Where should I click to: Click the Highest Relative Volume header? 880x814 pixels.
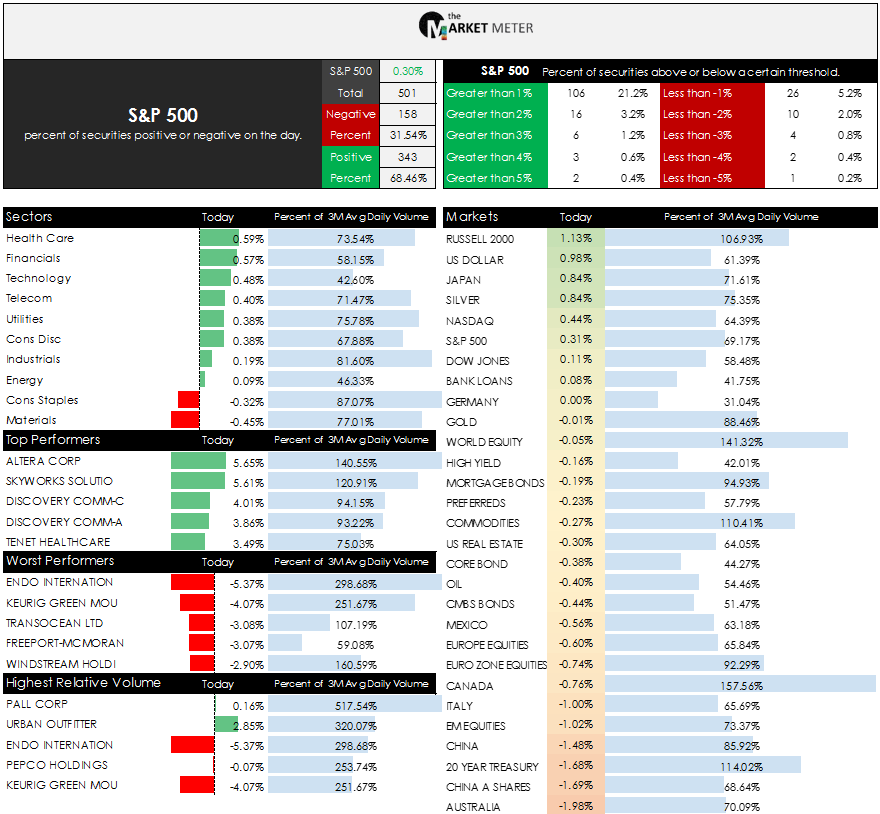(219, 683)
